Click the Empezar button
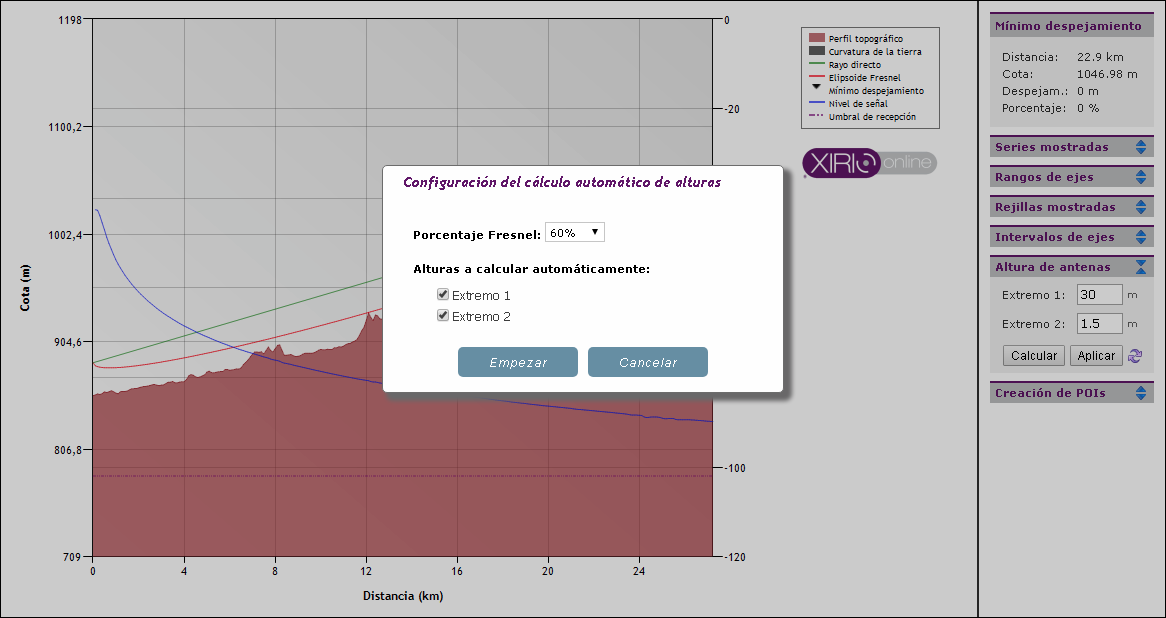1166x618 pixels. point(518,362)
